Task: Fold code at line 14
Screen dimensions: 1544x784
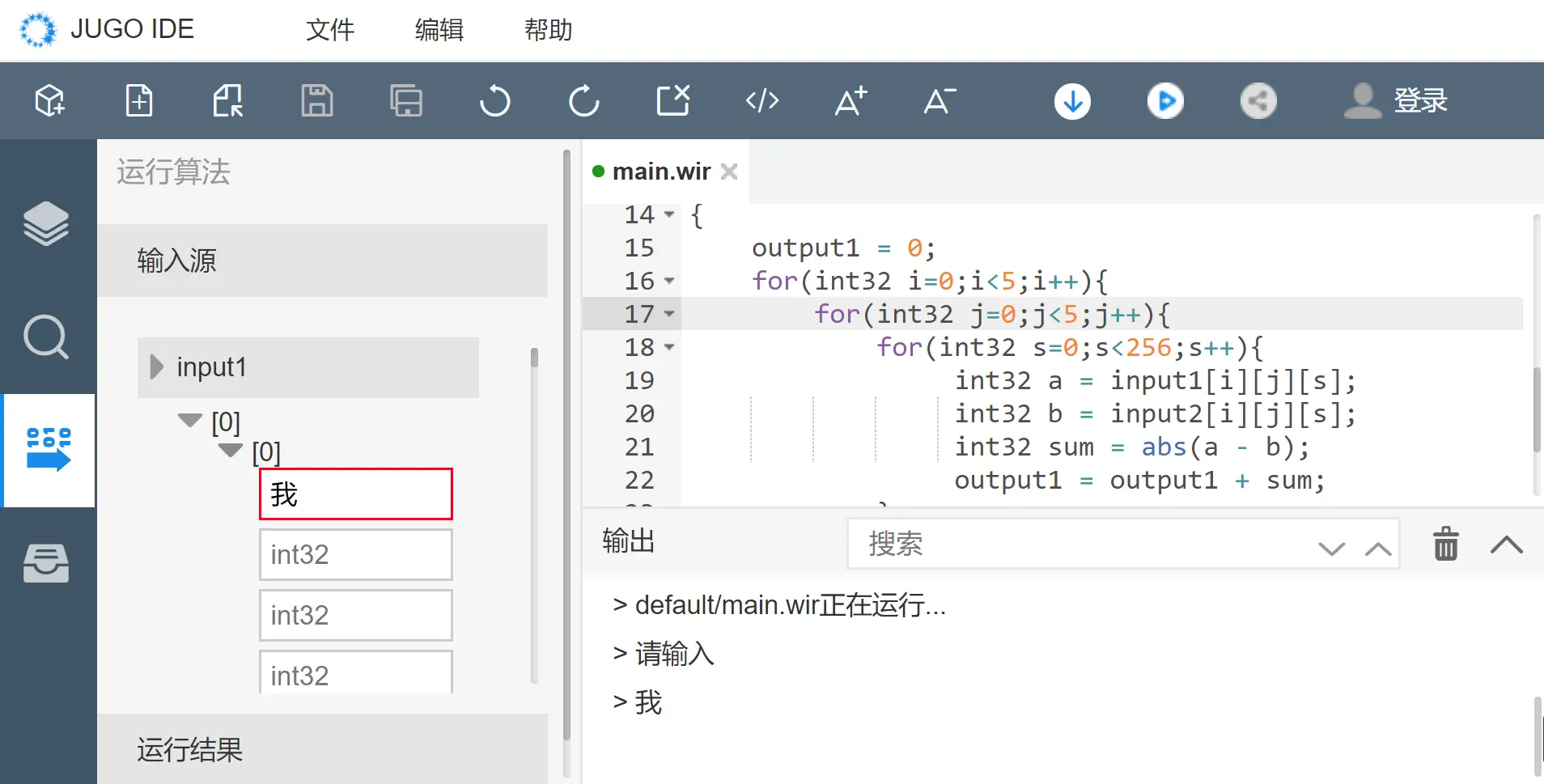Action: (x=669, y=214)
